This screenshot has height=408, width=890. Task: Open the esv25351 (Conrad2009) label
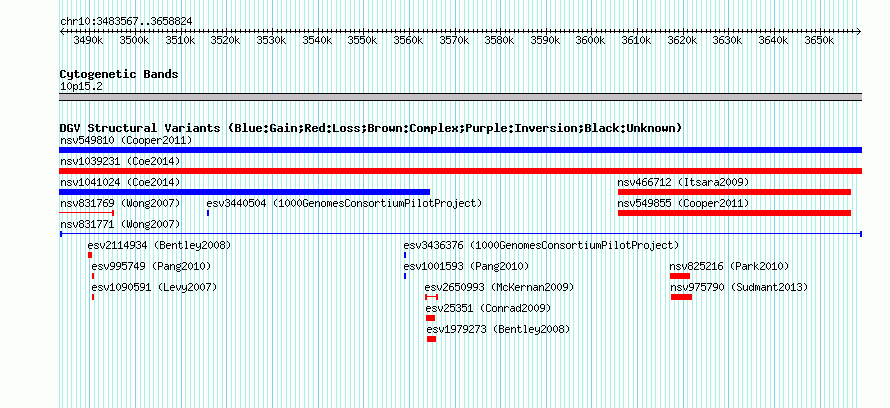point(489,308)
